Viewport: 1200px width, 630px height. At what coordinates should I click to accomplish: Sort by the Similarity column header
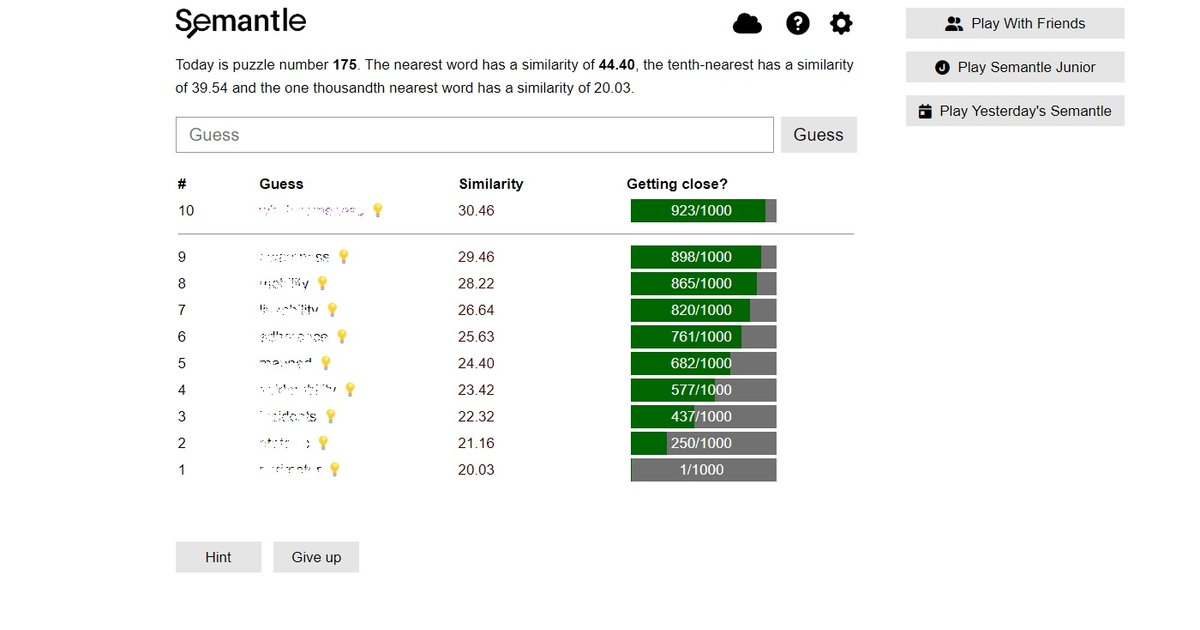pos(491,184)
